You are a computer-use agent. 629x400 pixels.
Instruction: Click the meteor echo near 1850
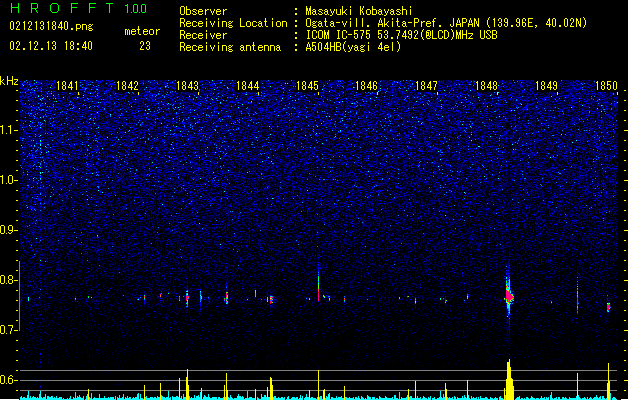click(609, 307)
